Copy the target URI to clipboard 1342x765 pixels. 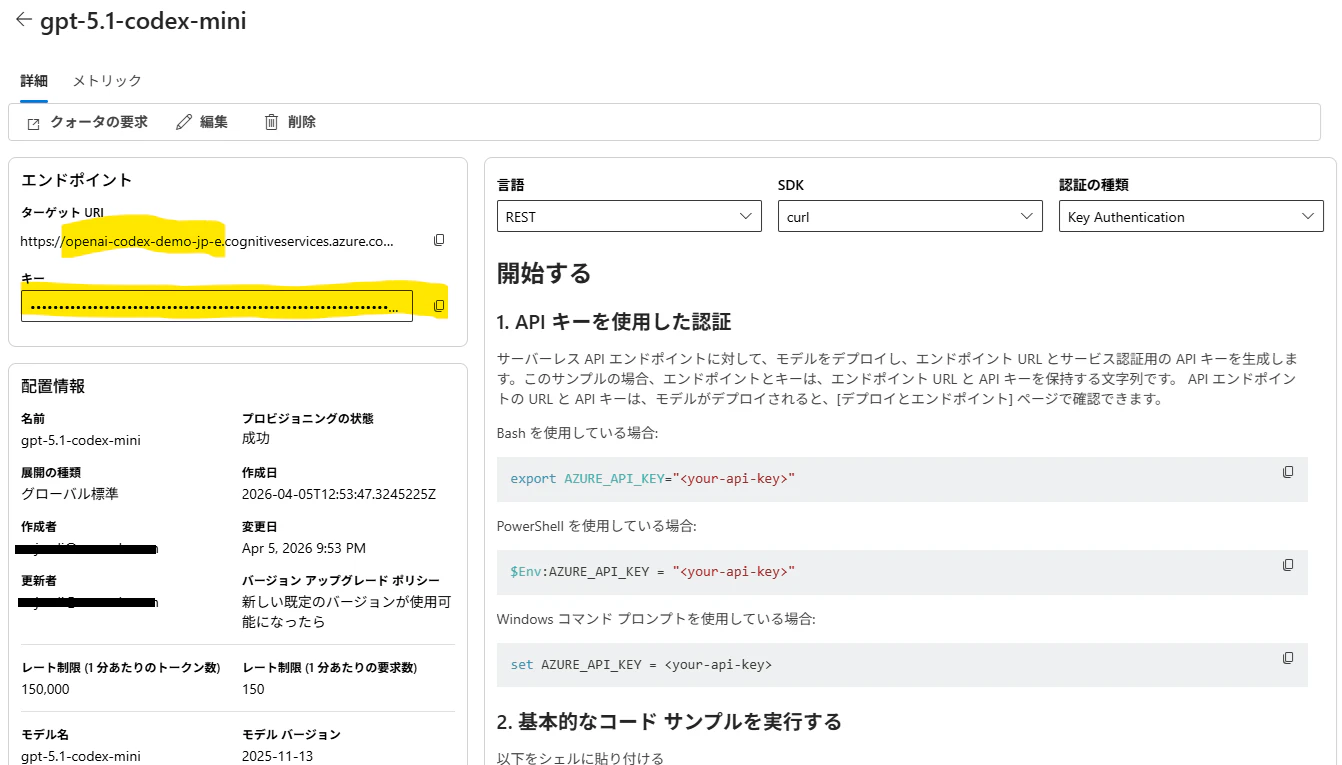(x=439, y=240)
